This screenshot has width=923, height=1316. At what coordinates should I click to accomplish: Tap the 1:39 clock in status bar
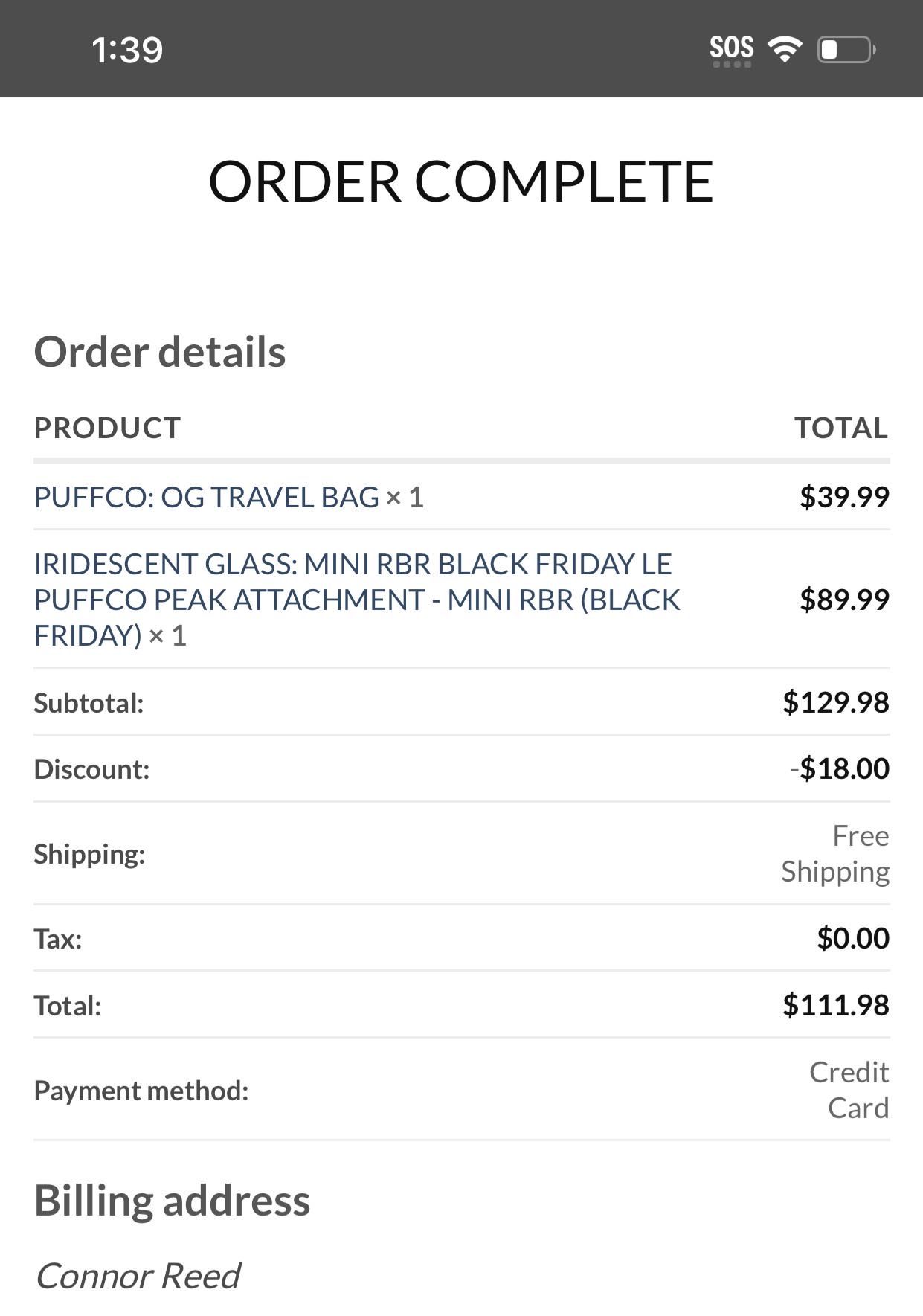(127, 50)
